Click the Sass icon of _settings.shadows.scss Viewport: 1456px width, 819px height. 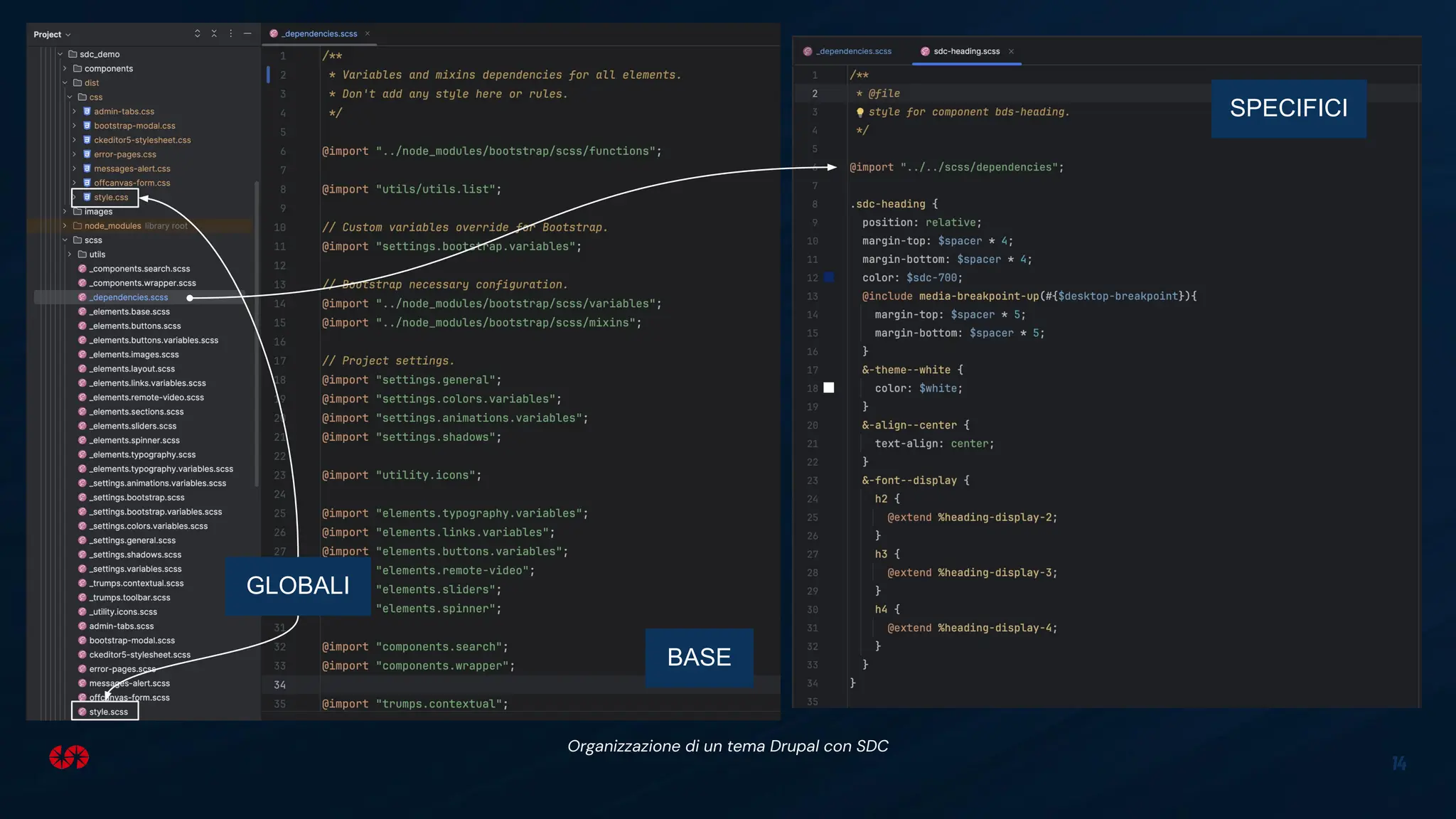pyautogui.click(x=82, y=555)
